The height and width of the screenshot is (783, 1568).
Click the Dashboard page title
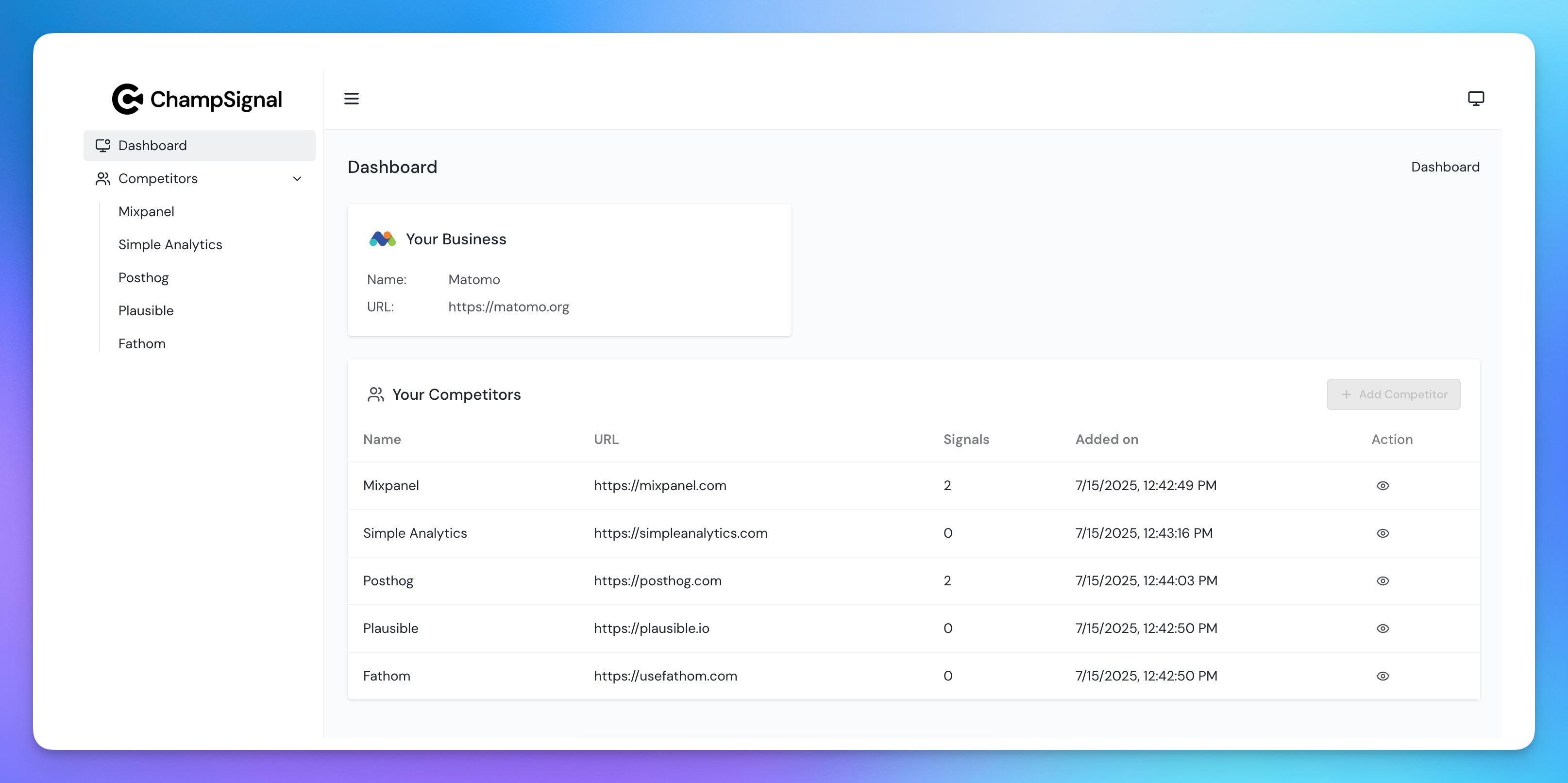point(392,167)
